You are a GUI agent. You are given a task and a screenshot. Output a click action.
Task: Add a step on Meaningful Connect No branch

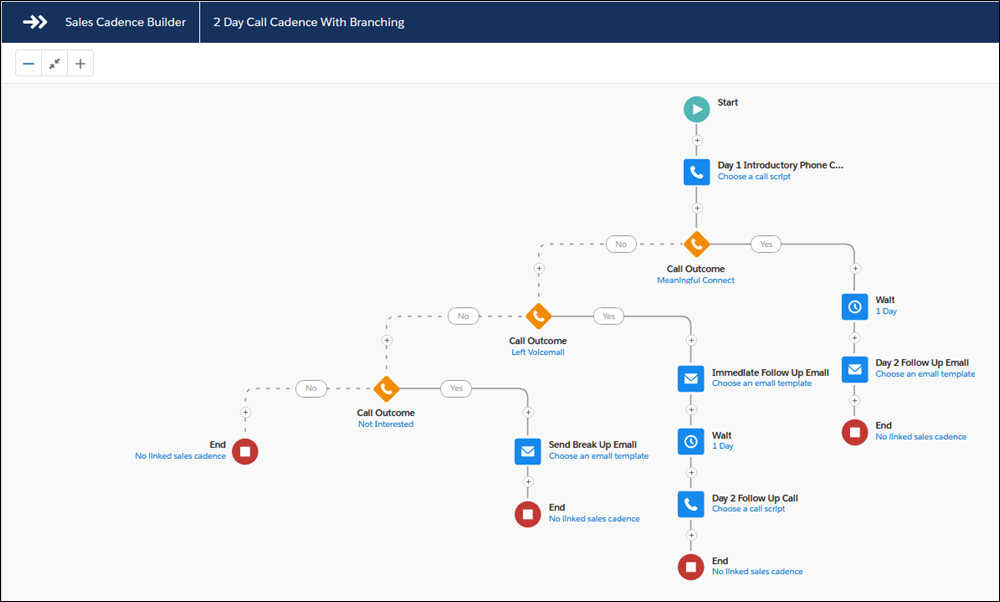pyautogui.click(x=539, y=268)
